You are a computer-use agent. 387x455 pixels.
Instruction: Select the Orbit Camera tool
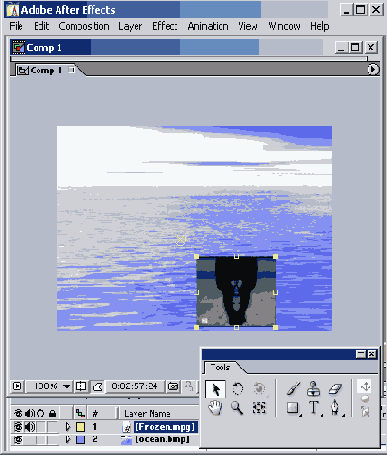click(x=259, y=389)
